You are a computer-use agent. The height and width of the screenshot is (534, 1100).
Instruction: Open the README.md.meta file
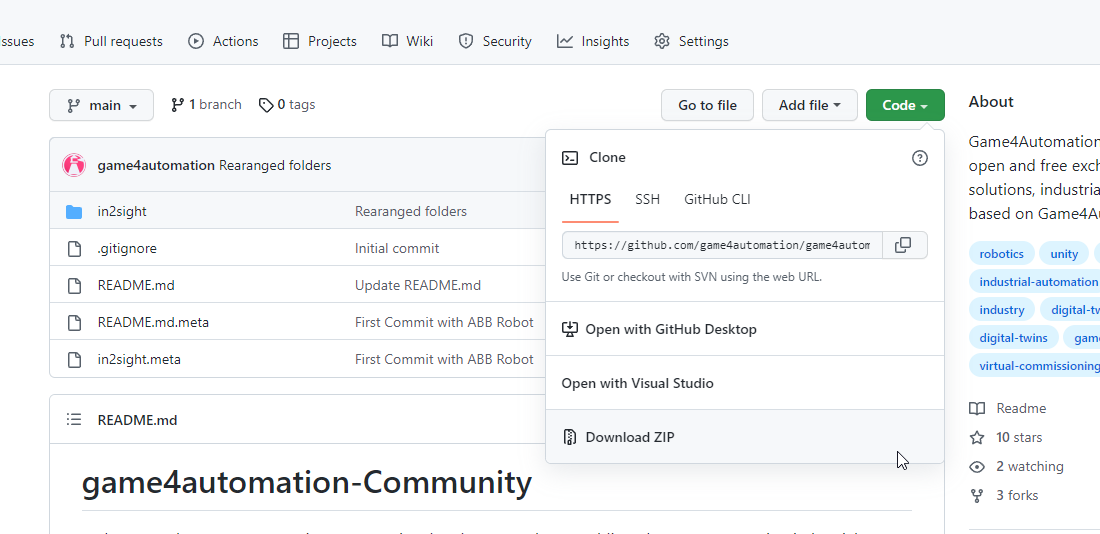click(153, 323)
